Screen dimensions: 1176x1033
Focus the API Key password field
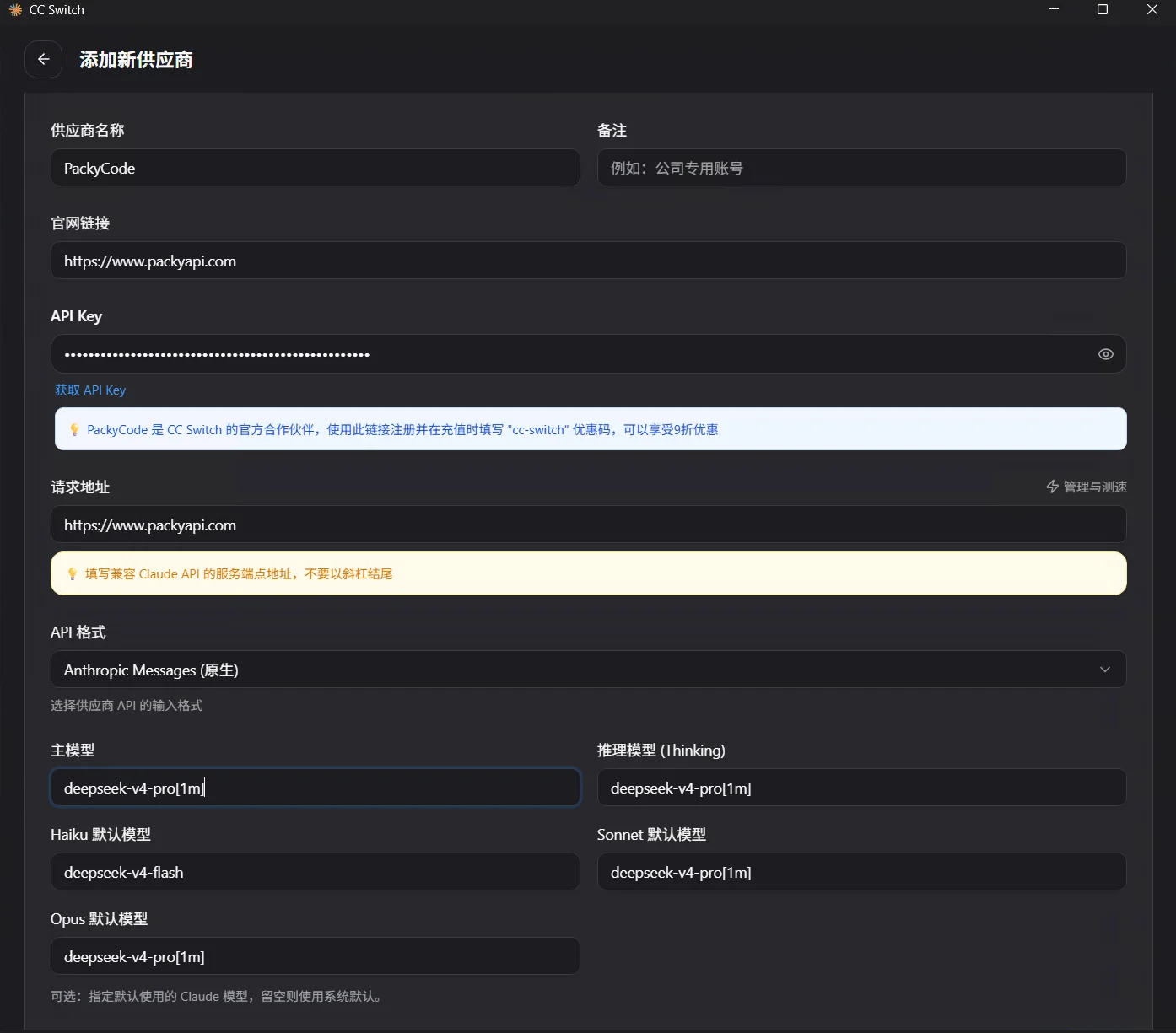588,354
